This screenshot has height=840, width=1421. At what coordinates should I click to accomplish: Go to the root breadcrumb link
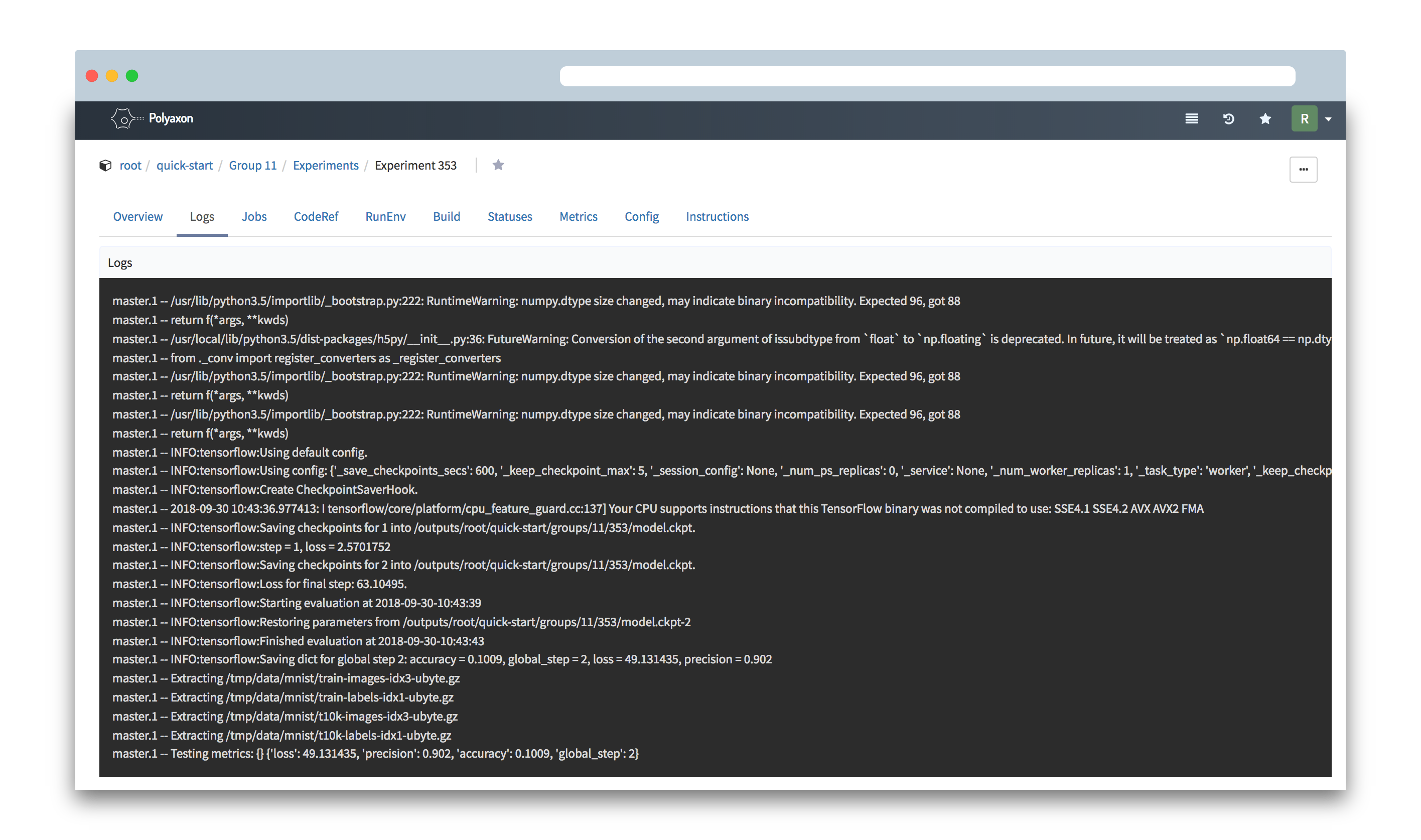[x=130, y=165]
